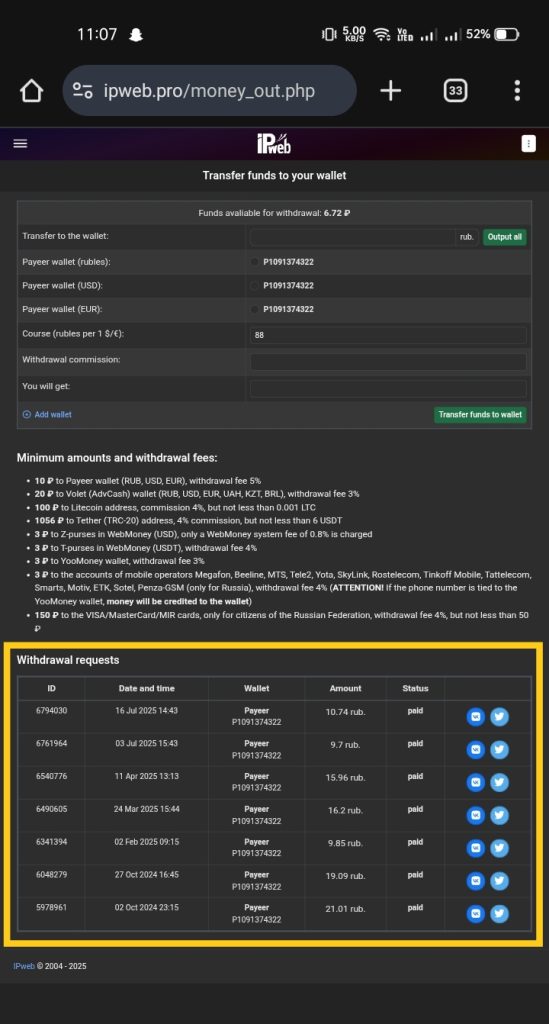Click the 9.7 rub. amount cell

(345, 744)
